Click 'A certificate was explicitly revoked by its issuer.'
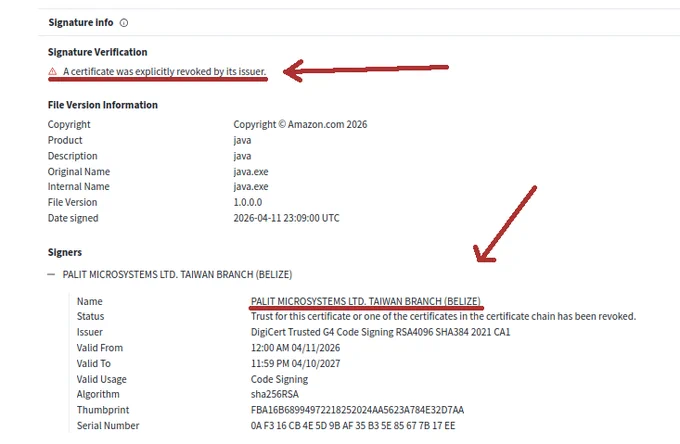This screenshot has height=444, width=680. tap(164, 72)
